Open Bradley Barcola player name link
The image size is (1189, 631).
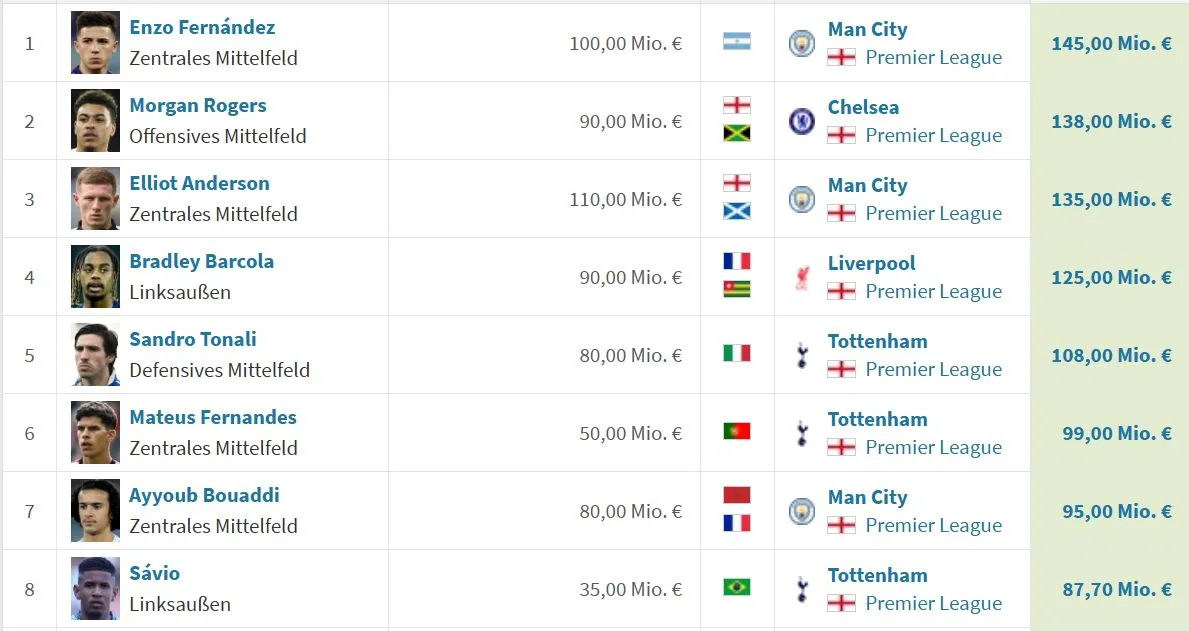point(202,262)
